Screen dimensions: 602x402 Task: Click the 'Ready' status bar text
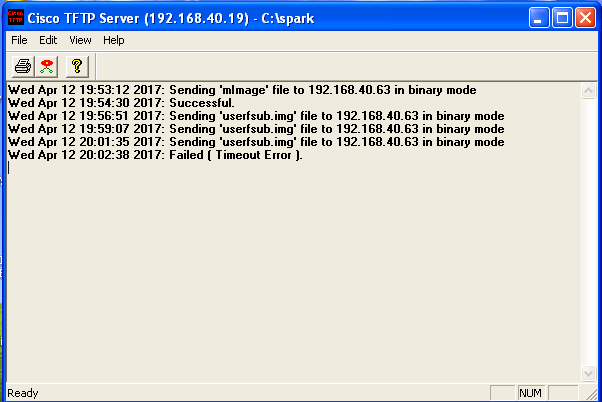tap(23, 393)
